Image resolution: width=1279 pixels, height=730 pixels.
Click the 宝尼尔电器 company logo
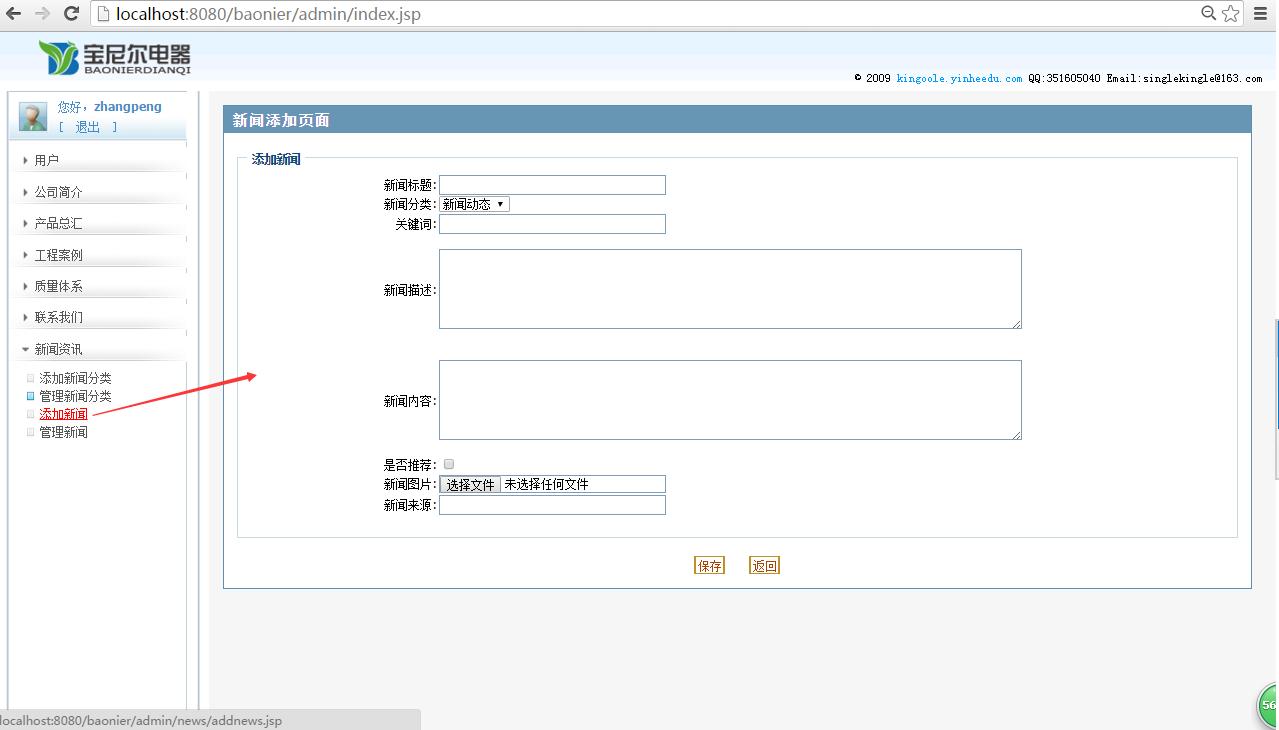pyautogui.click(x=110, y=56)
